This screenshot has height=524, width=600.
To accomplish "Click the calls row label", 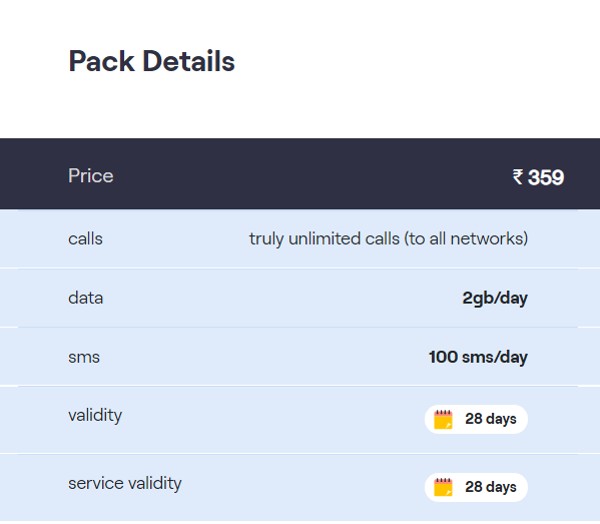I will coord(85,239).
